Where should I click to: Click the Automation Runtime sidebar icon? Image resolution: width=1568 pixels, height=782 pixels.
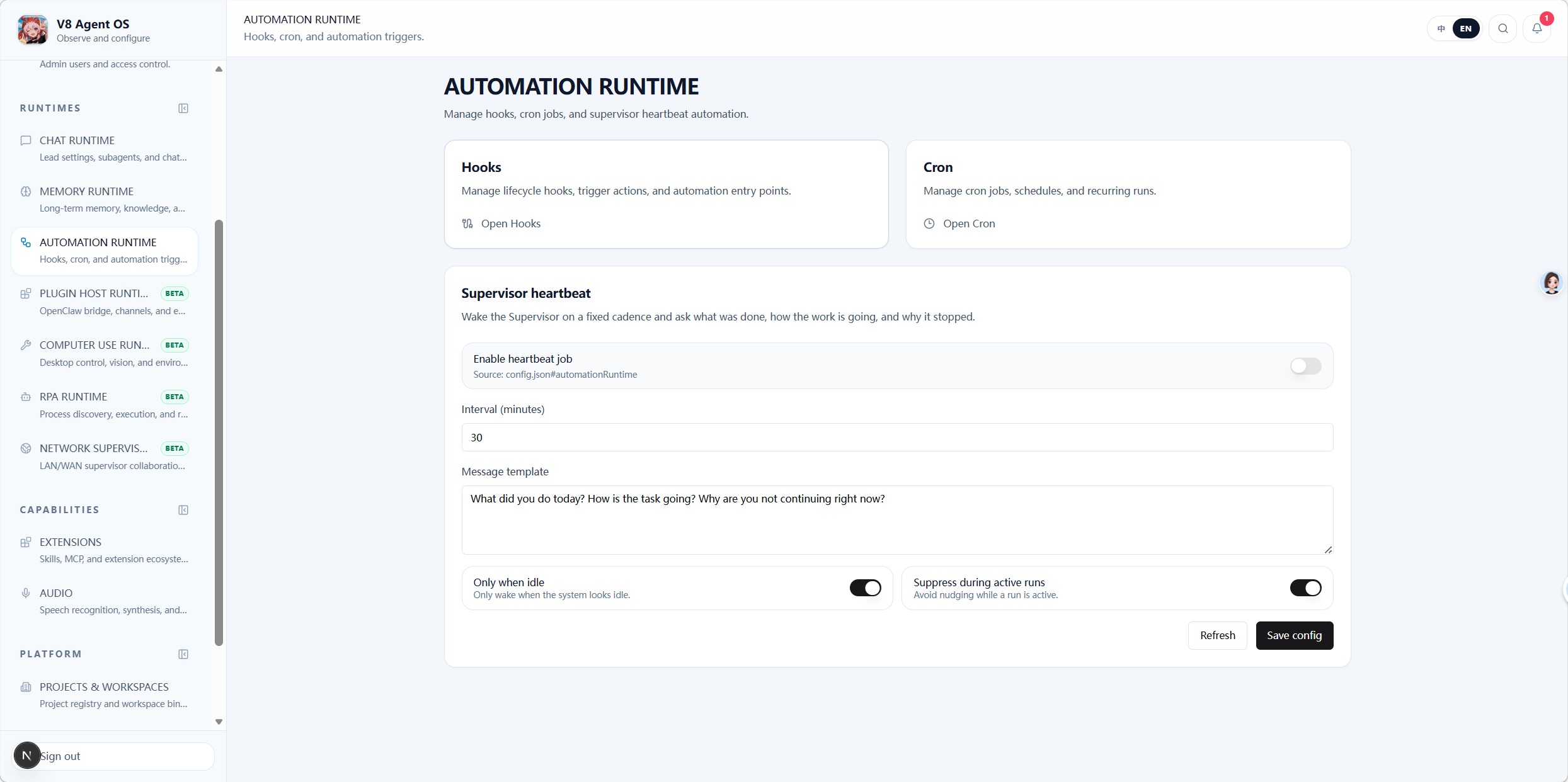(26, 242)
